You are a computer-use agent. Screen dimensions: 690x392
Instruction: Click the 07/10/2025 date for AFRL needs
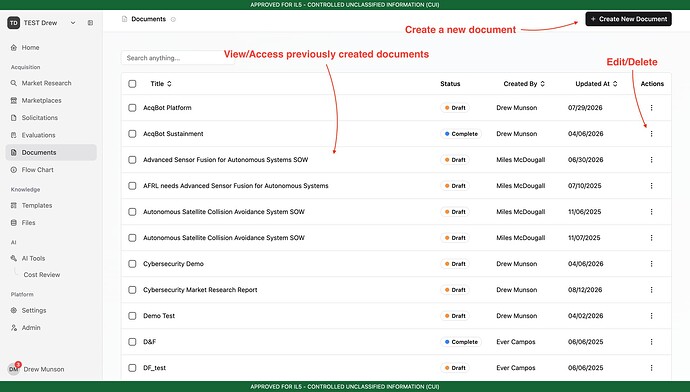coord(584,186)
